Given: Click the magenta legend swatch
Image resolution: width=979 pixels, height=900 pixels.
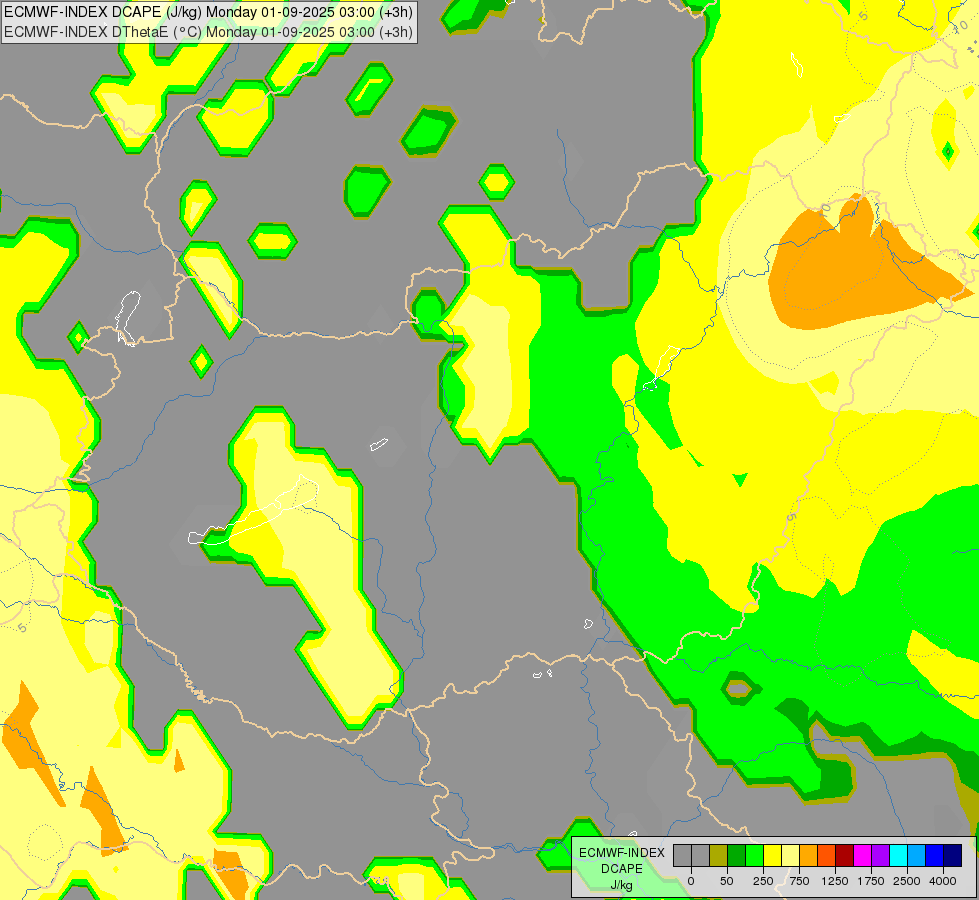Looking at the screenshot, I should (862, 855).
